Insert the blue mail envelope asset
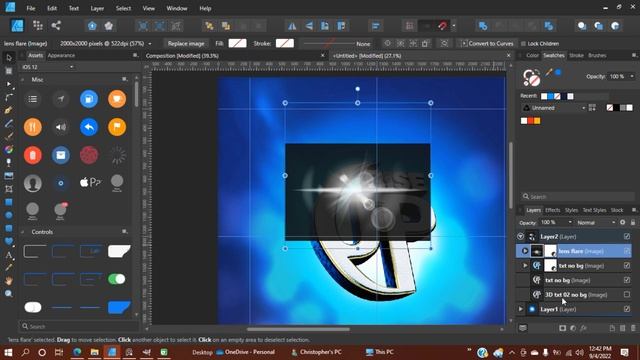This screenshot has height=360, width=640. (61, 156)
